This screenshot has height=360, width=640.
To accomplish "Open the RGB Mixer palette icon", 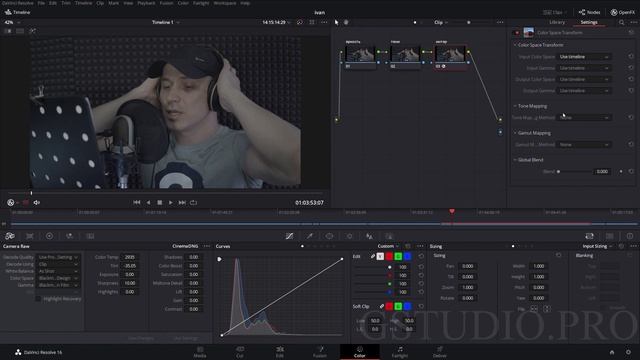I will (69, 236).
